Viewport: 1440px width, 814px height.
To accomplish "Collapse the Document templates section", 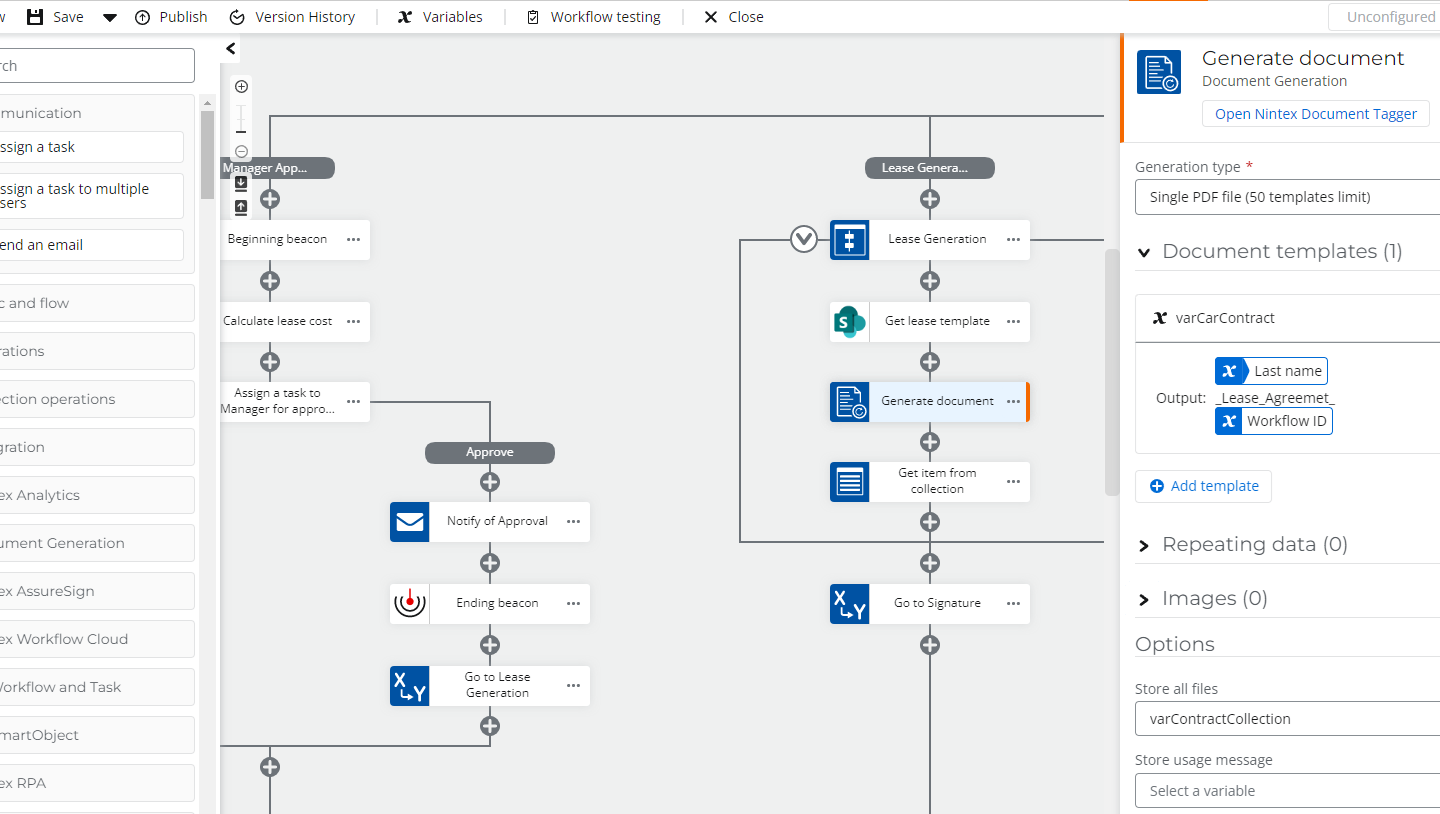I will click(1144, 252).
